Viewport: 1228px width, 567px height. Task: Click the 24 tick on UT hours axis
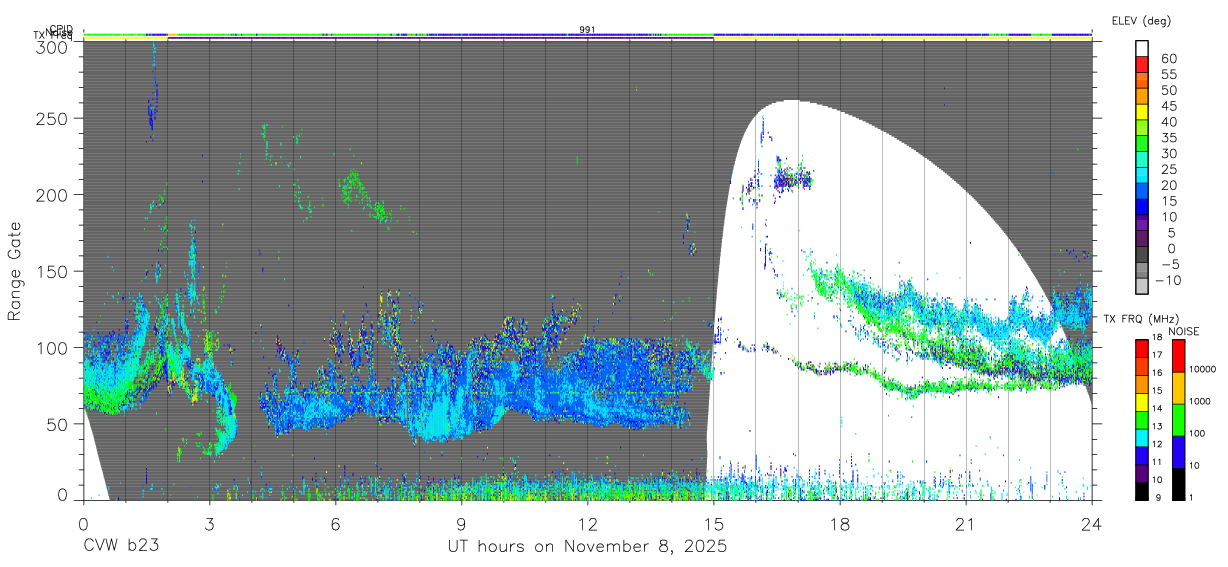tap(1091, 524)
